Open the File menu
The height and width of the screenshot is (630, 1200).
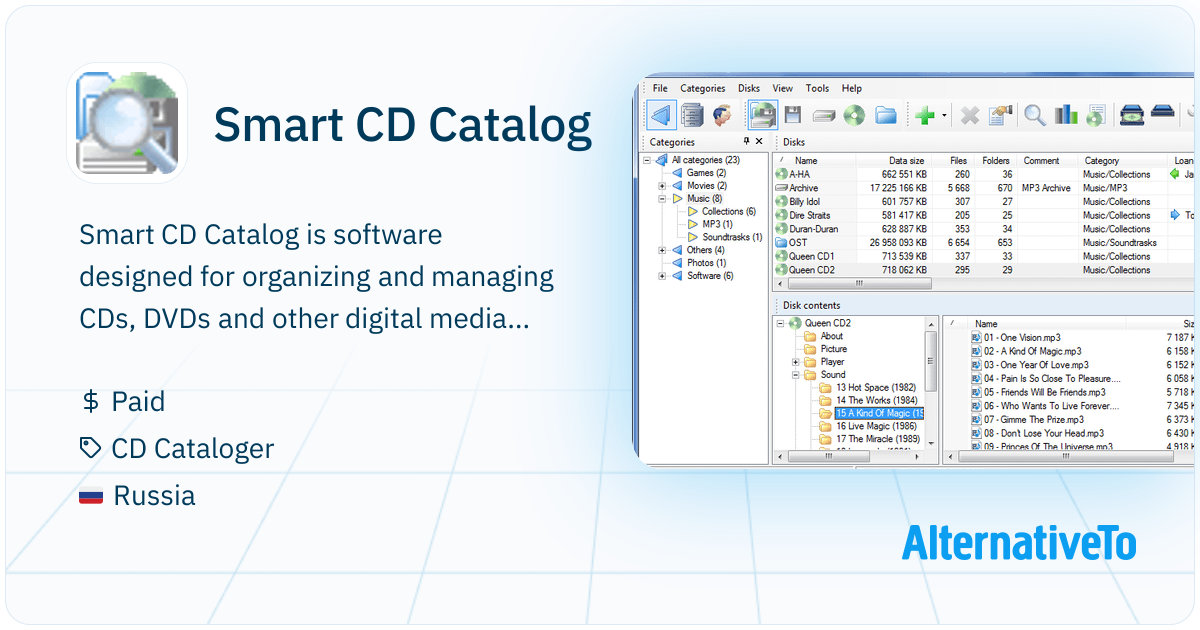click(x=660, y=88)
